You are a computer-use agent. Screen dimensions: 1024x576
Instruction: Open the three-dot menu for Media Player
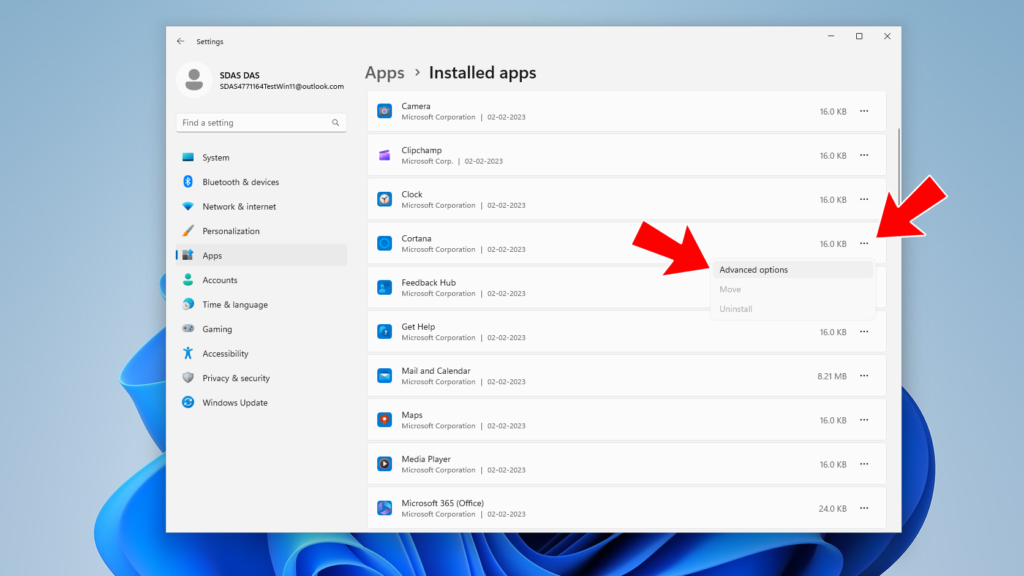tap(864, 464)
